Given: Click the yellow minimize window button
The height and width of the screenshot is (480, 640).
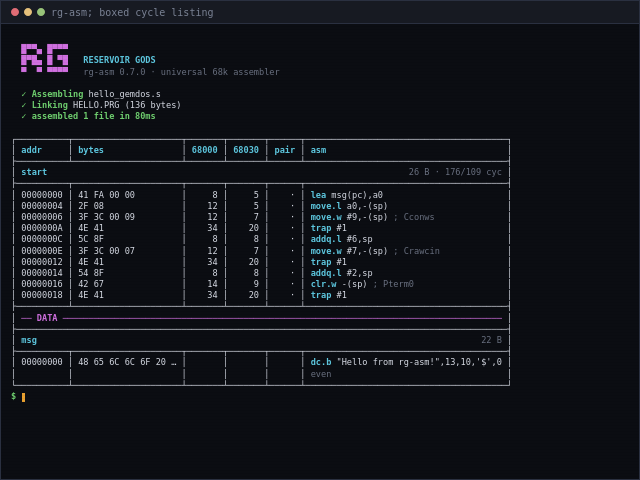Looking at the screenshot, I should [x=28, y=12].
